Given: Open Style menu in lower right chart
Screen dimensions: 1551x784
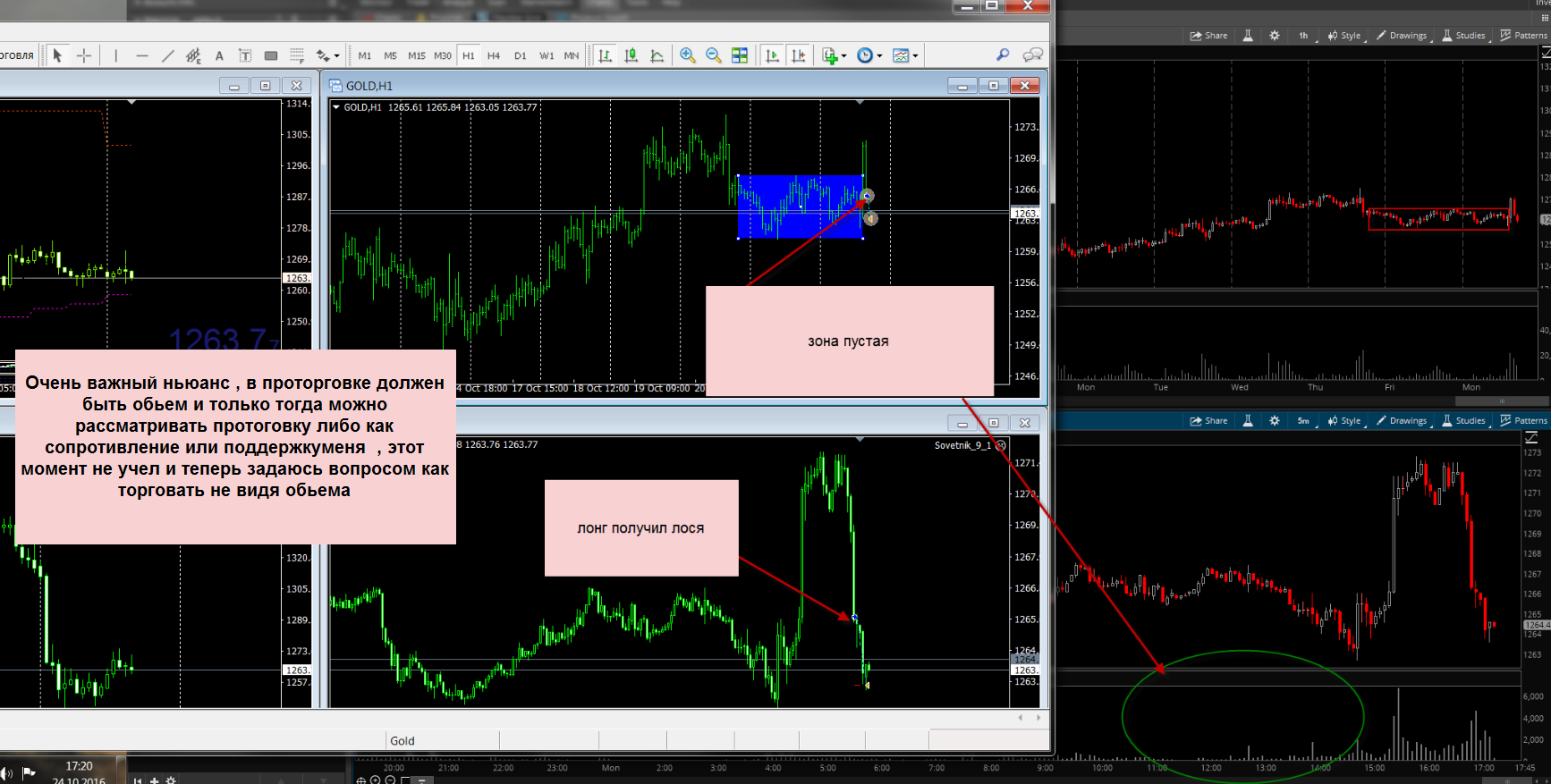Looking at the screenshot, I should tap(1345, 421).
